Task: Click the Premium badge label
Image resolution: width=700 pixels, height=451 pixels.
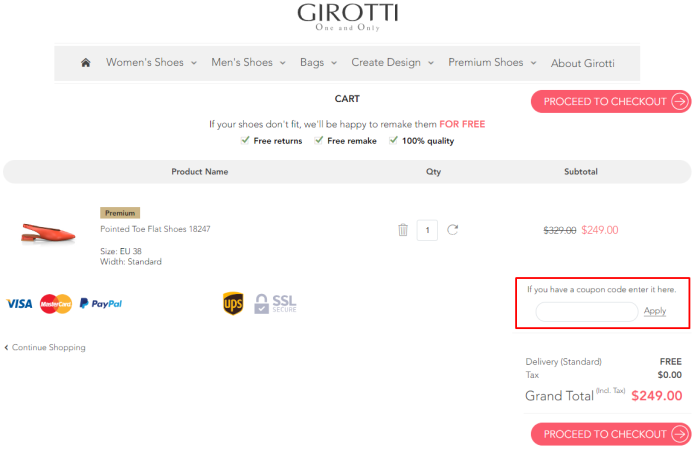Action: point(120,213)
